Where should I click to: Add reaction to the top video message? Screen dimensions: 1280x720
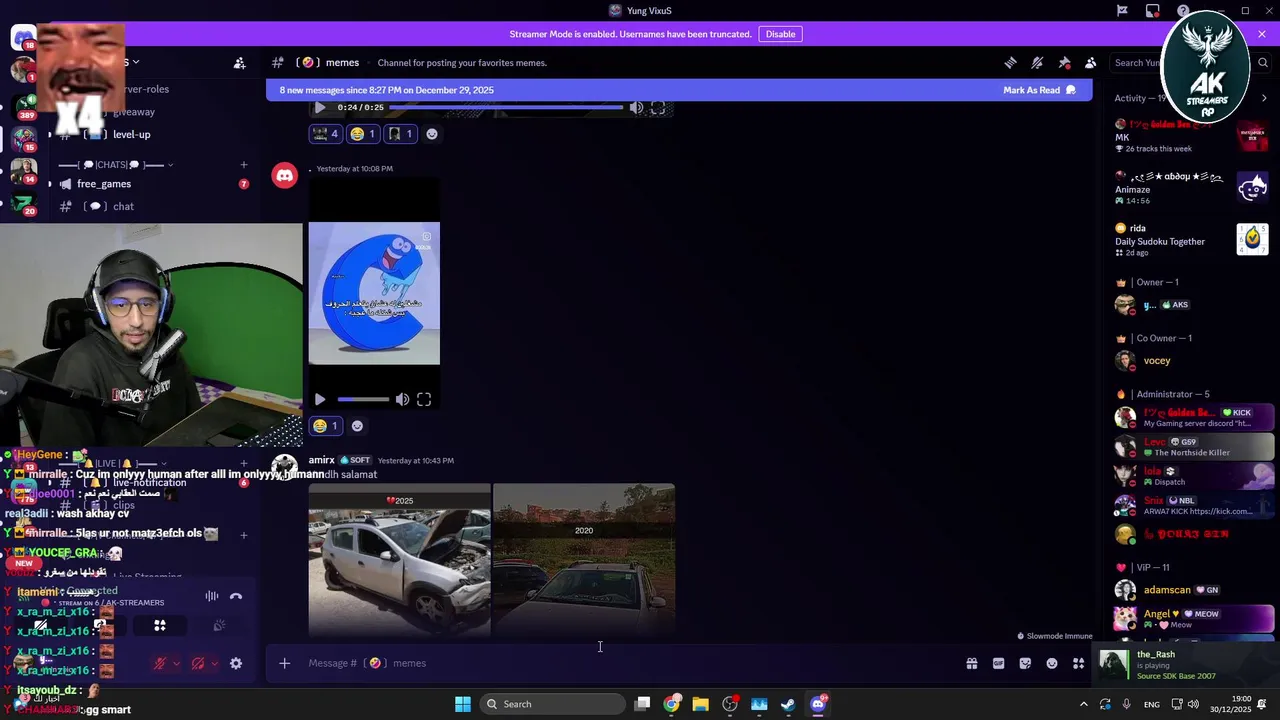432,134
